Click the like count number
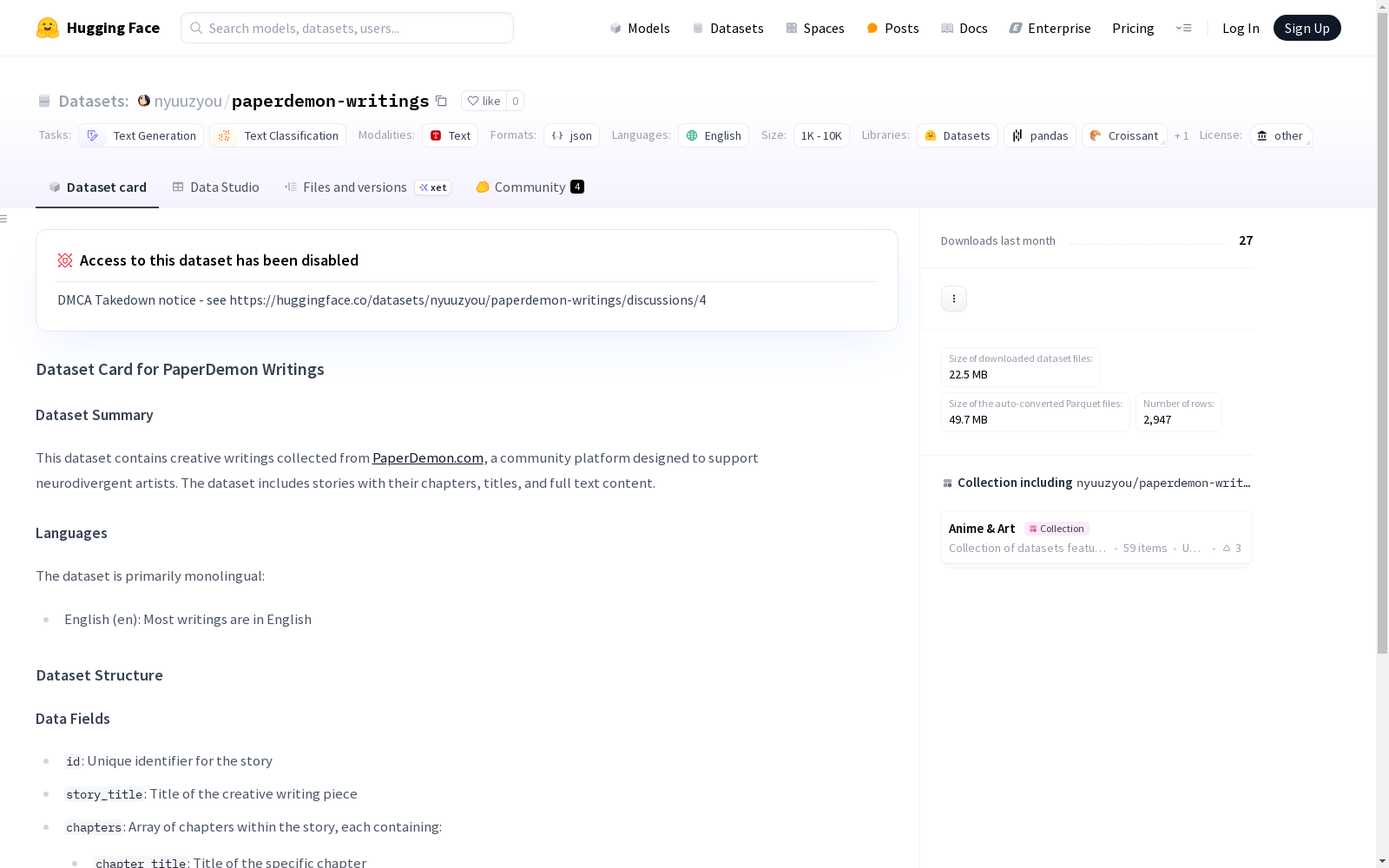 pos(515,101)
